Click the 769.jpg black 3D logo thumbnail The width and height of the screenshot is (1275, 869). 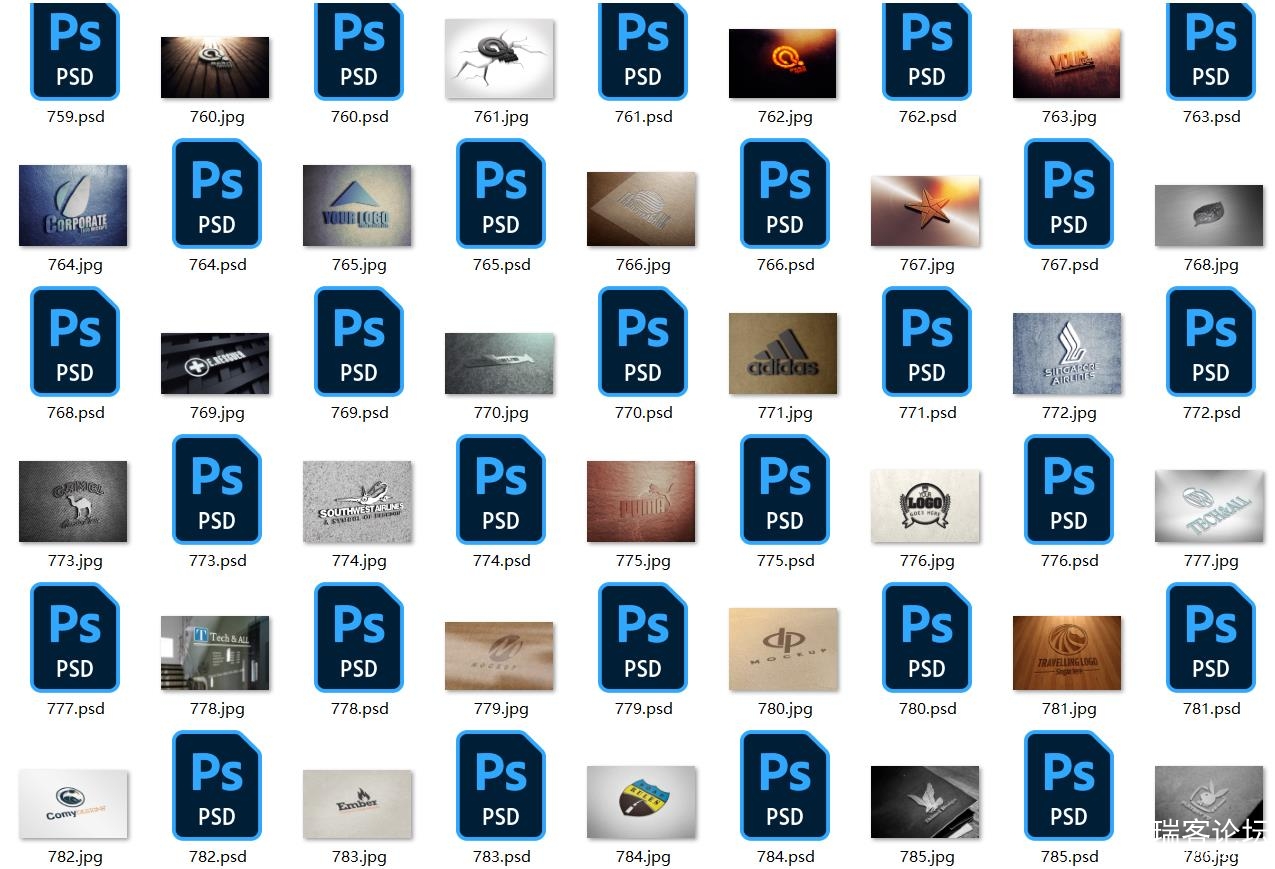click(x=215, y=363)
